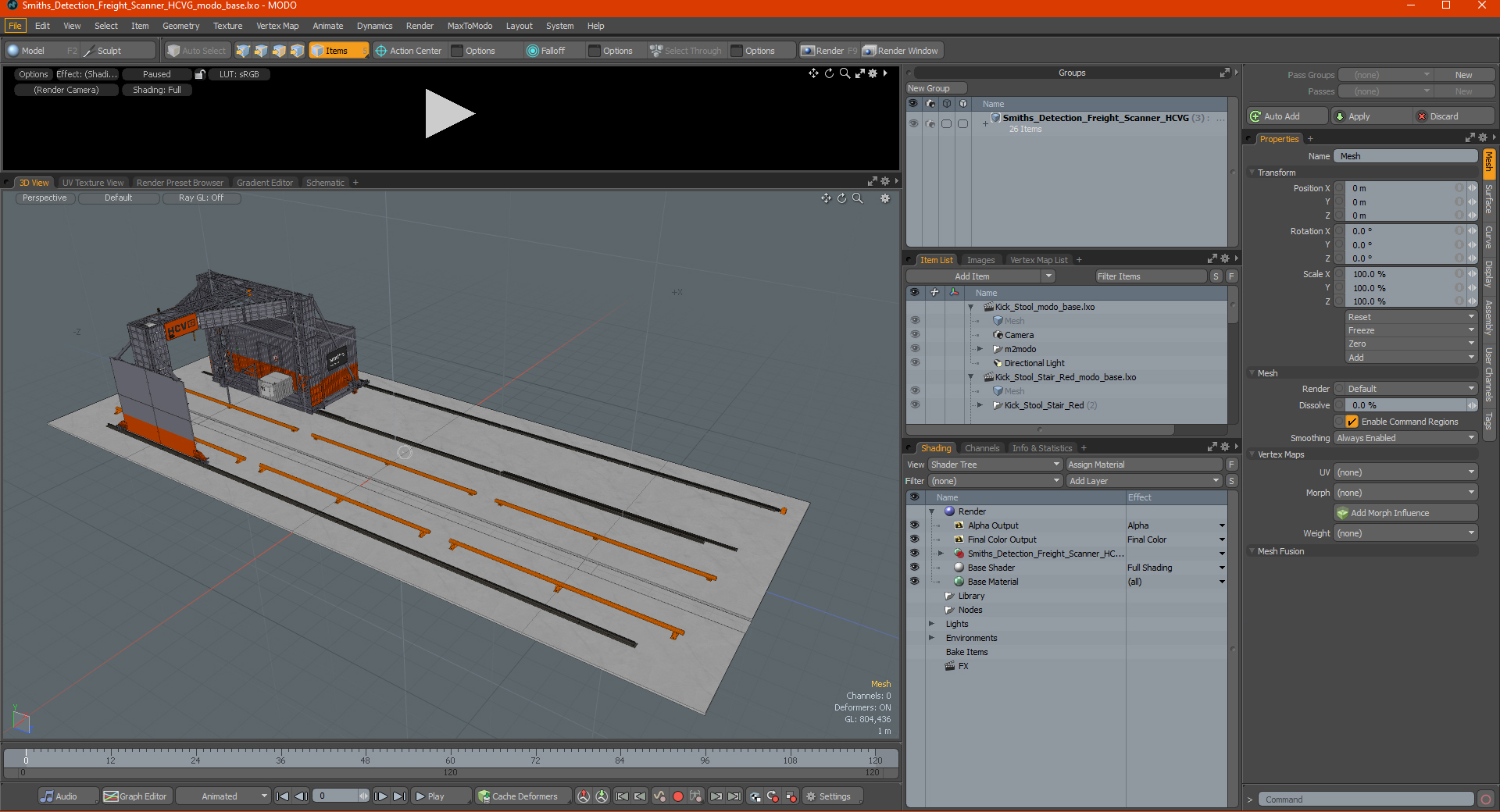Click the Render F9 button
This screenshot has width=1500, height=812.
(x=830, y=51)
